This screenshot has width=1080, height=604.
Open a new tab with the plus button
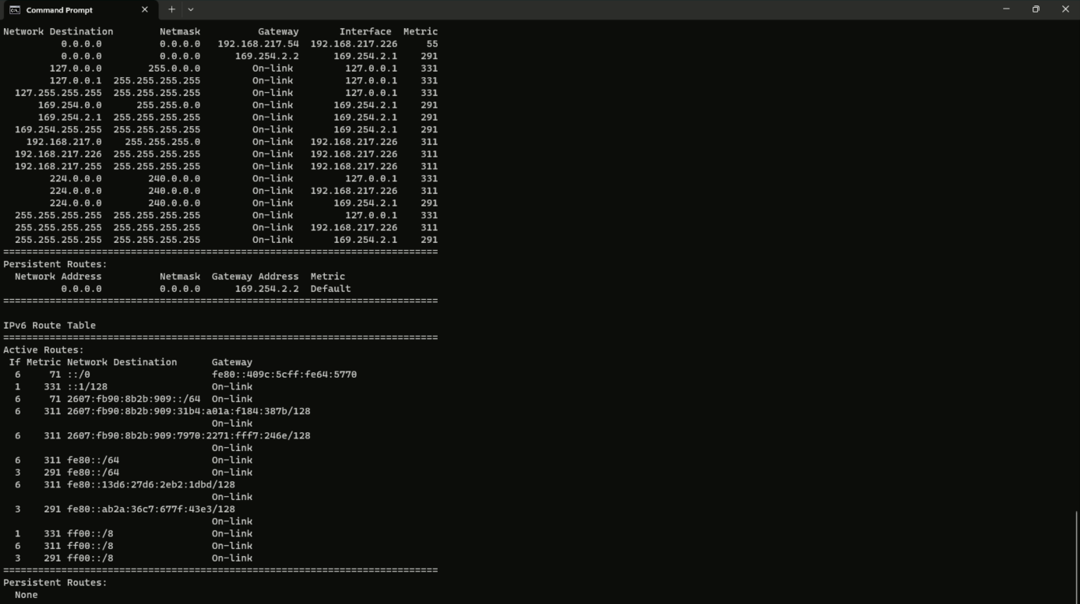pos(171,10)
